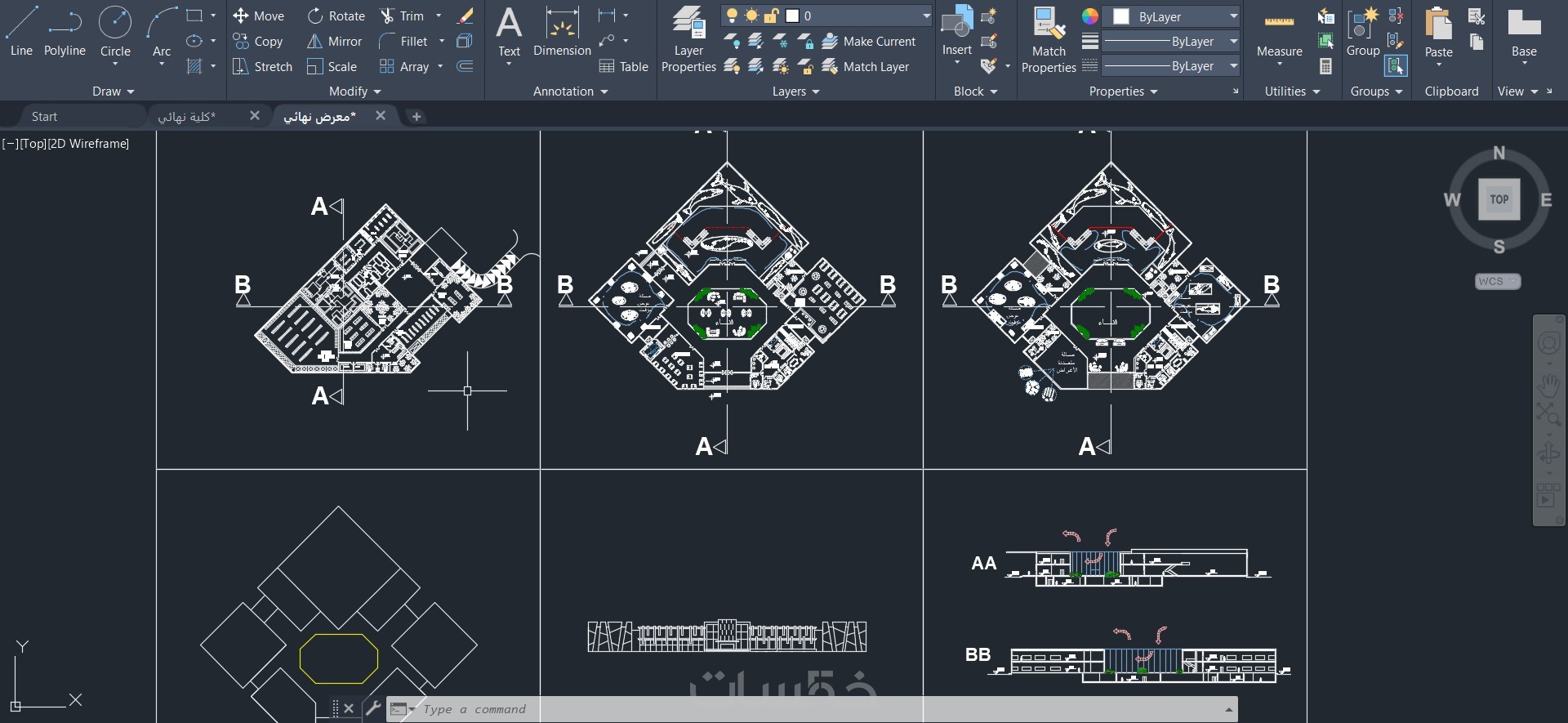Click the white ByLayer color swatch
Viewport: 1568px width, 723px height.
pyautogui.click(x=1121, y=16)
